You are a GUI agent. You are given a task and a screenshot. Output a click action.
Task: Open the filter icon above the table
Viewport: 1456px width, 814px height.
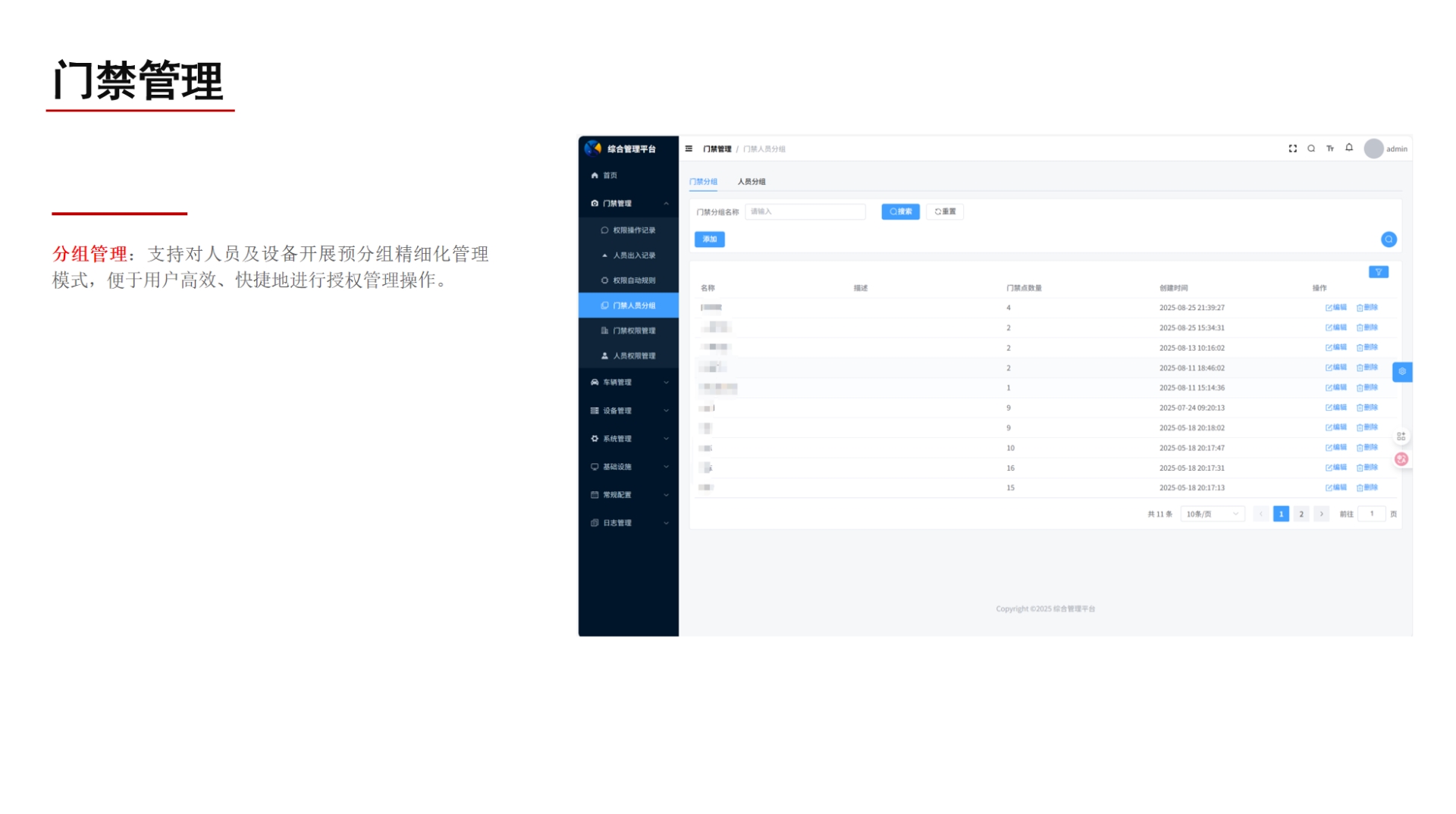click(1378, 271)
